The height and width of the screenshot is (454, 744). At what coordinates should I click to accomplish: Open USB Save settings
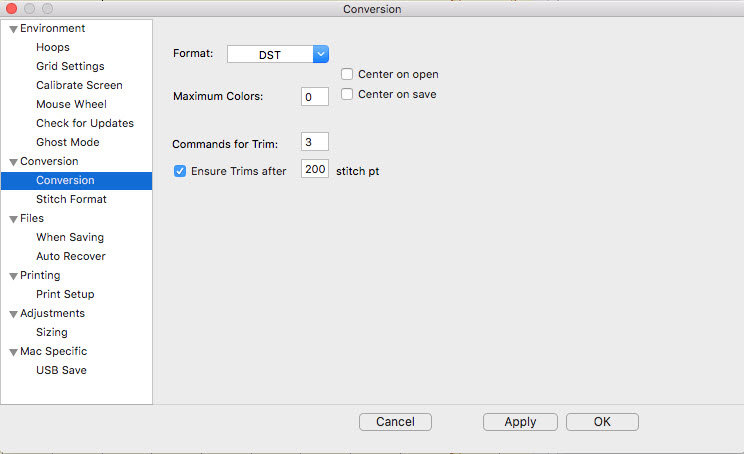point(61,370)
